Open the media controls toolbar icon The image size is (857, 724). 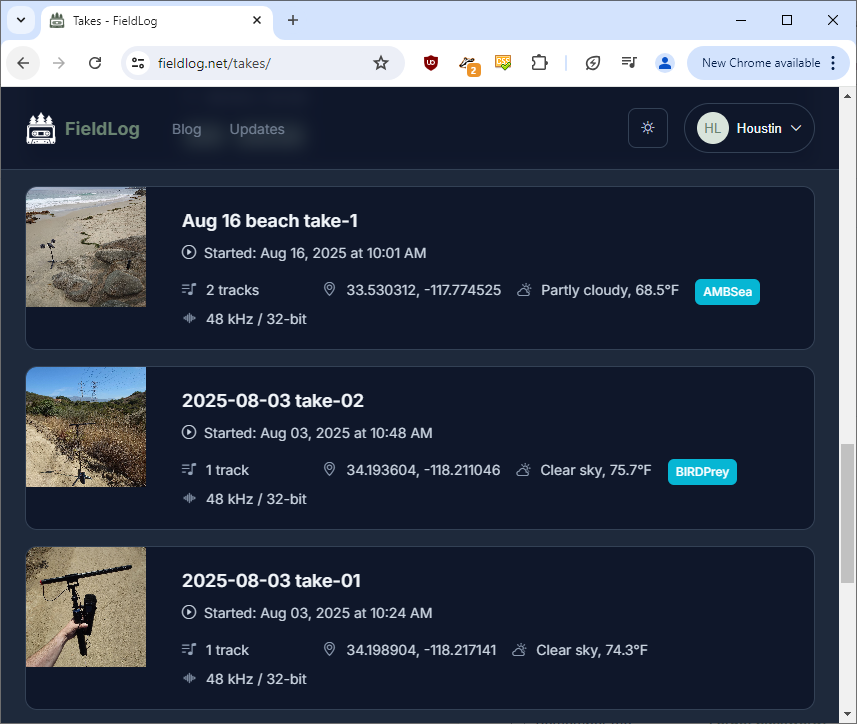click(x=629, y=63)
